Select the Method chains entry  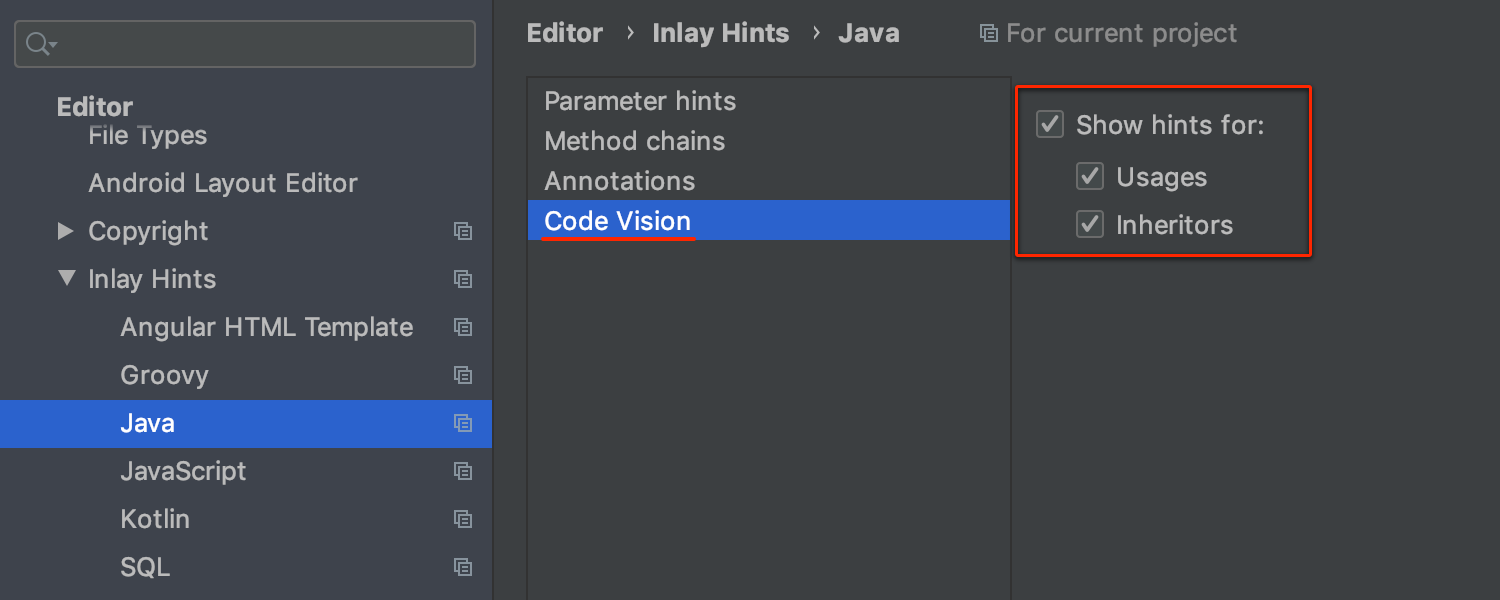pos(635,140)
